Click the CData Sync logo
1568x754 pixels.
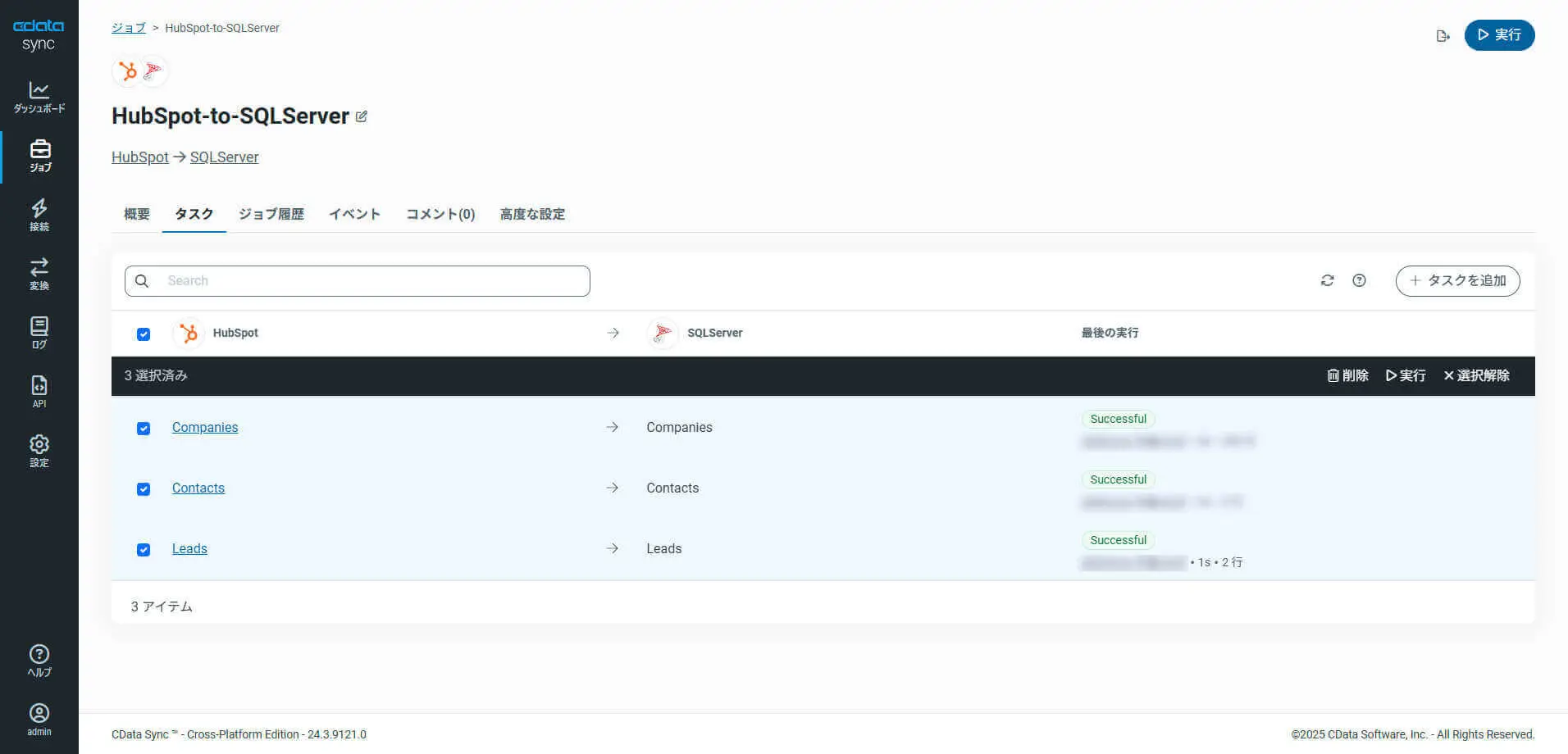39,35
